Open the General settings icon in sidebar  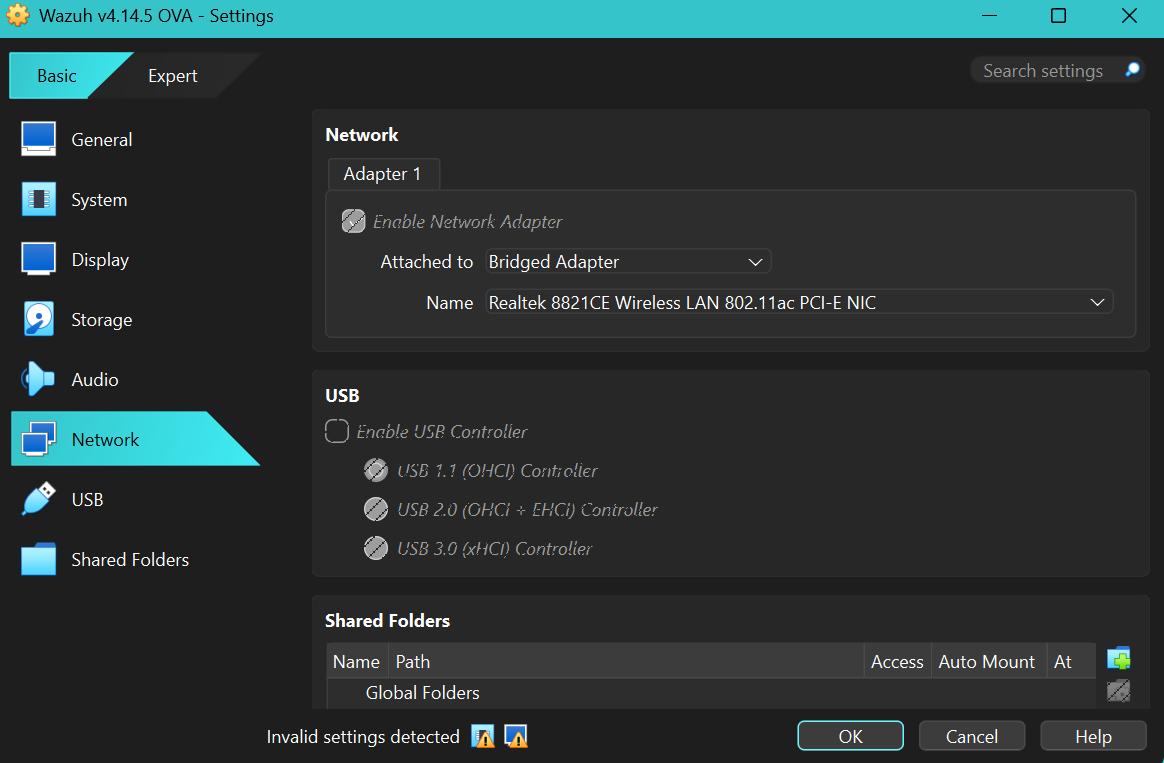tap(39, 139)
